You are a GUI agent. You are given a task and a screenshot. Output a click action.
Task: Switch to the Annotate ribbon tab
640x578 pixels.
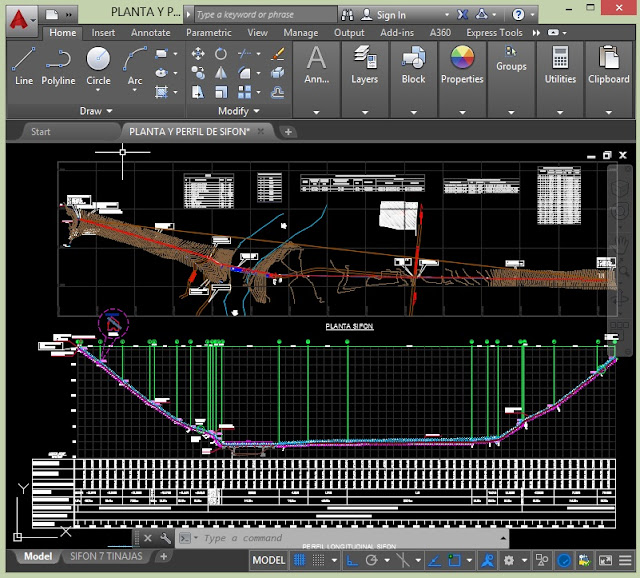(150, 32)
